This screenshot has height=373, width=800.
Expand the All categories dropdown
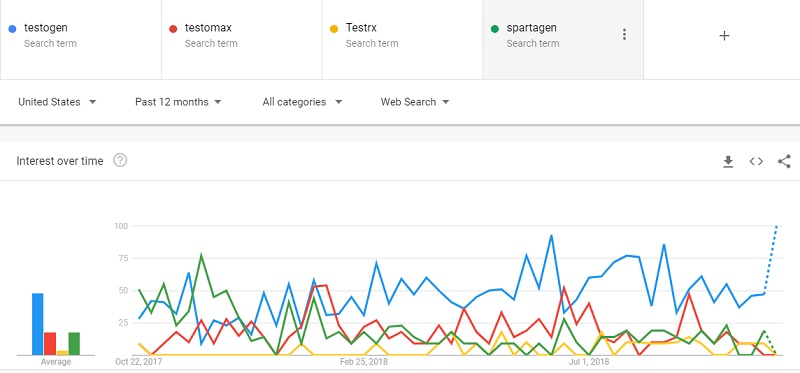pyautogui.click(x=302, y=102)
